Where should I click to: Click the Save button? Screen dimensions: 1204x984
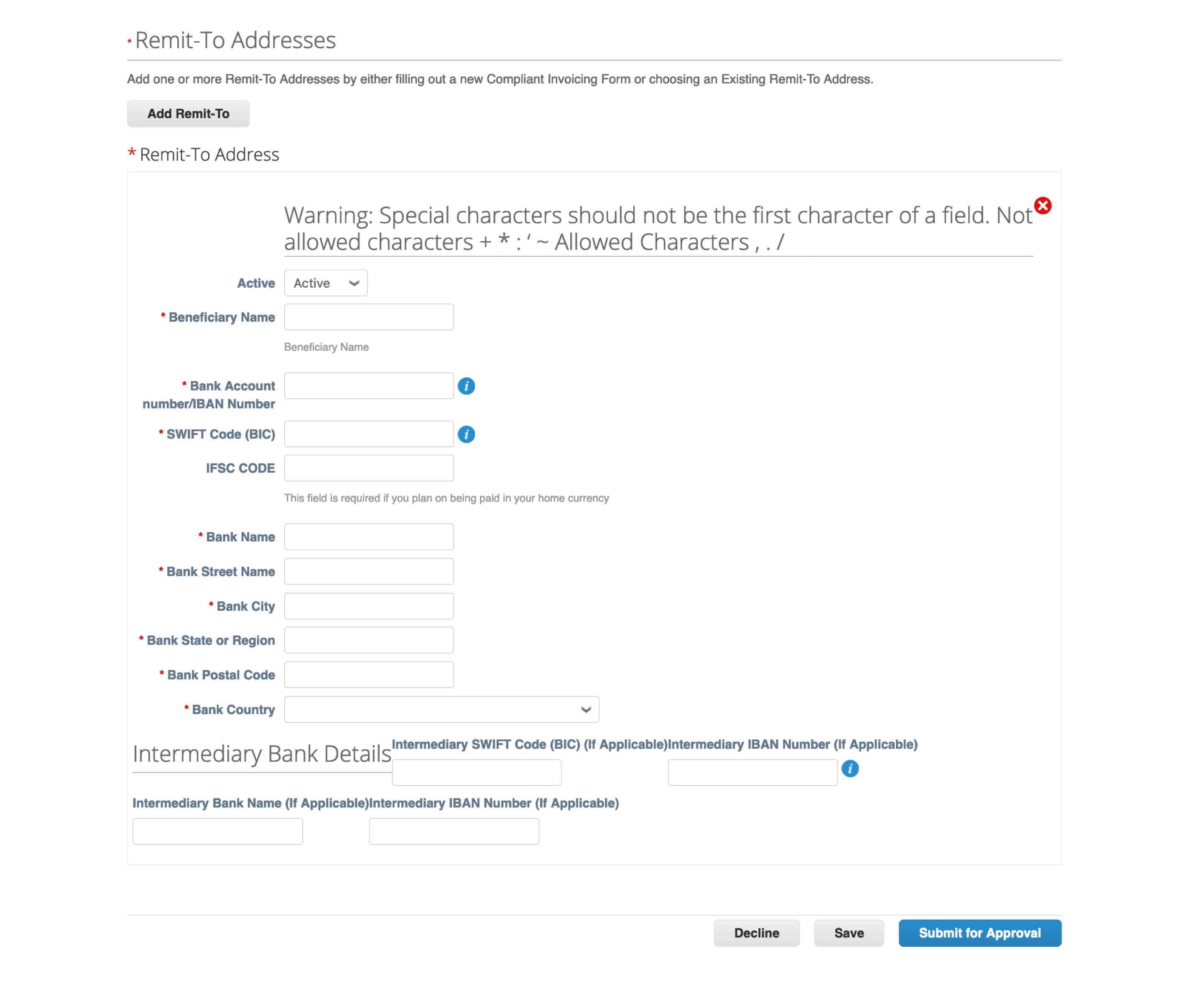[849, 933]
